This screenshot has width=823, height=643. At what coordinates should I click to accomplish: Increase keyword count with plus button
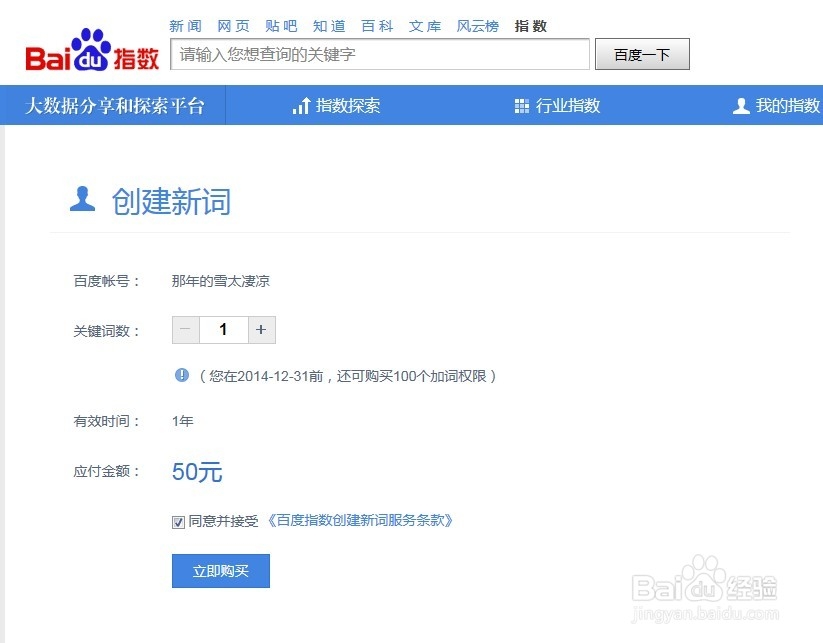coord(261,330)
